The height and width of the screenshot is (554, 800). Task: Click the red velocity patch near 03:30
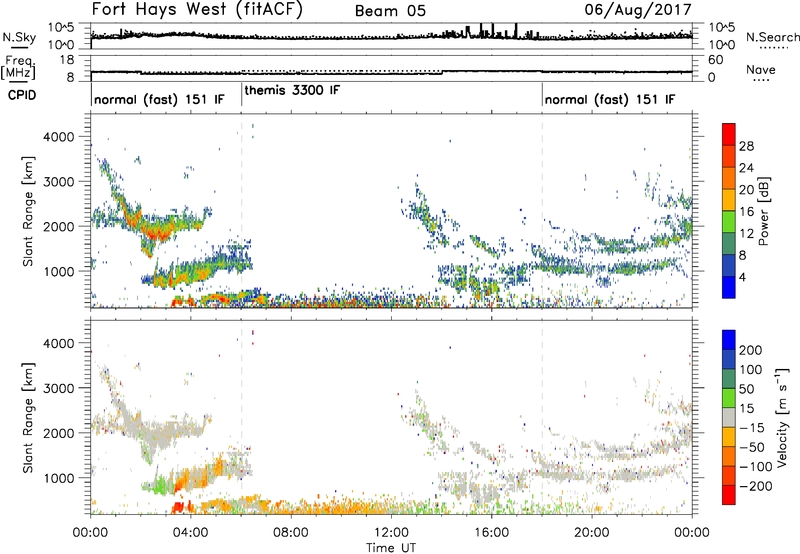[x=180, y=507]
